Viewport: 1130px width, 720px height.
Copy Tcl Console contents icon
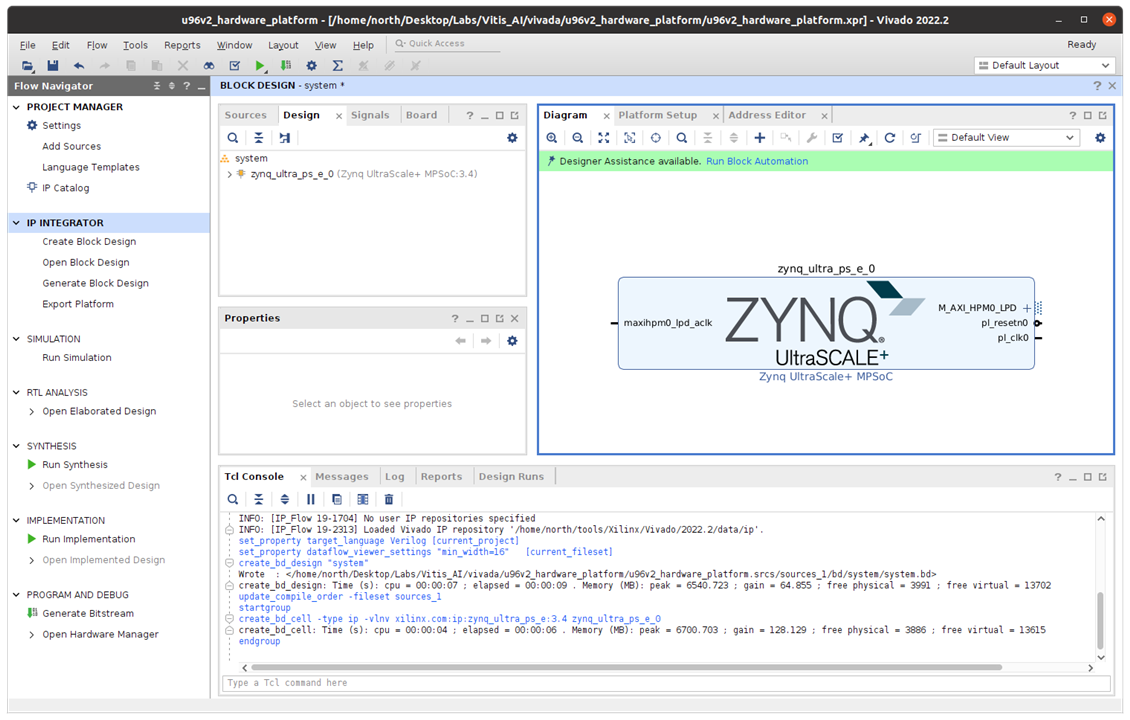click(x=337, y=499)
